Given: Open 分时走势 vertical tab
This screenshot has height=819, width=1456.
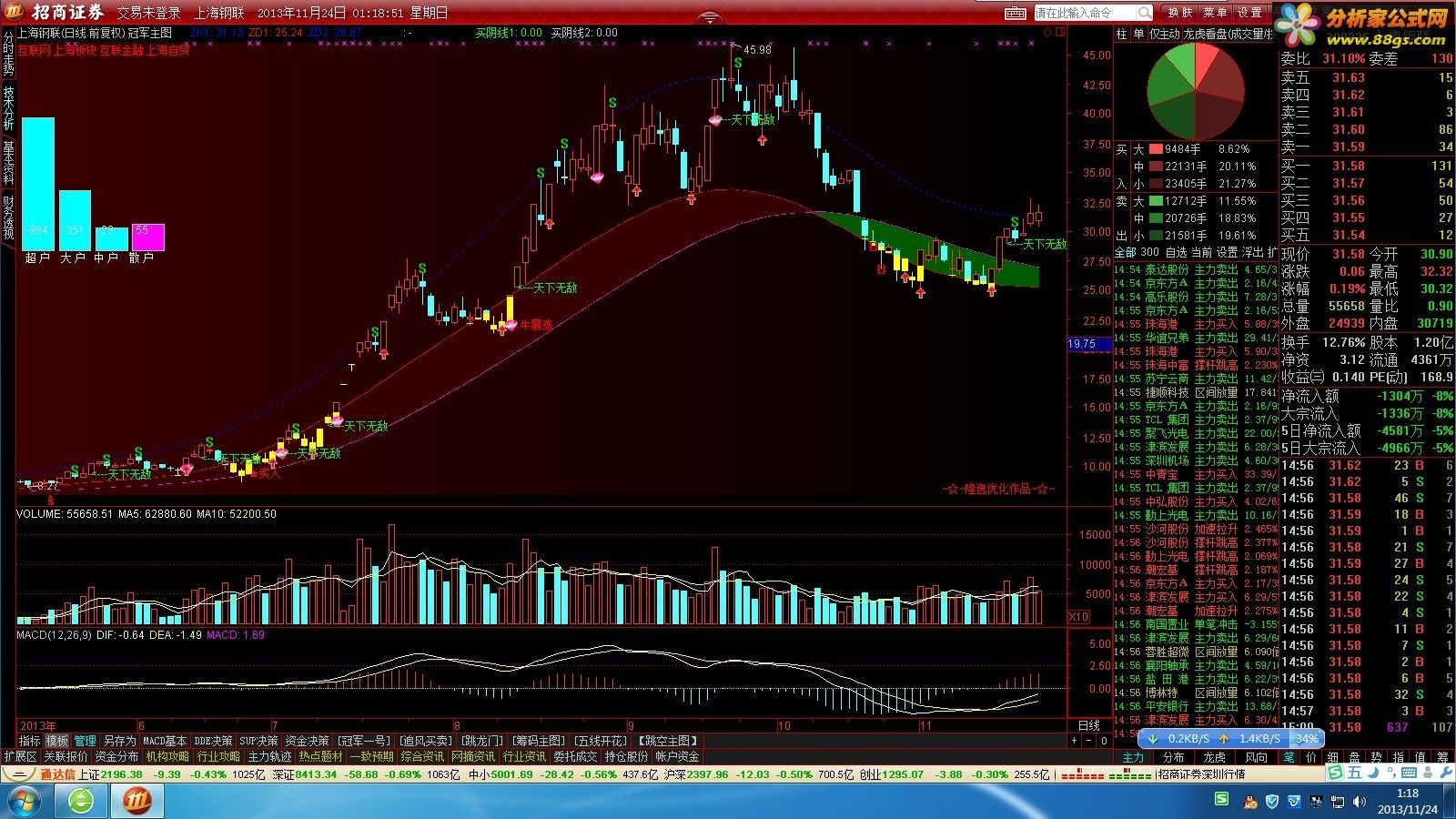Looking at the screenshot, I should pos(8,53).
